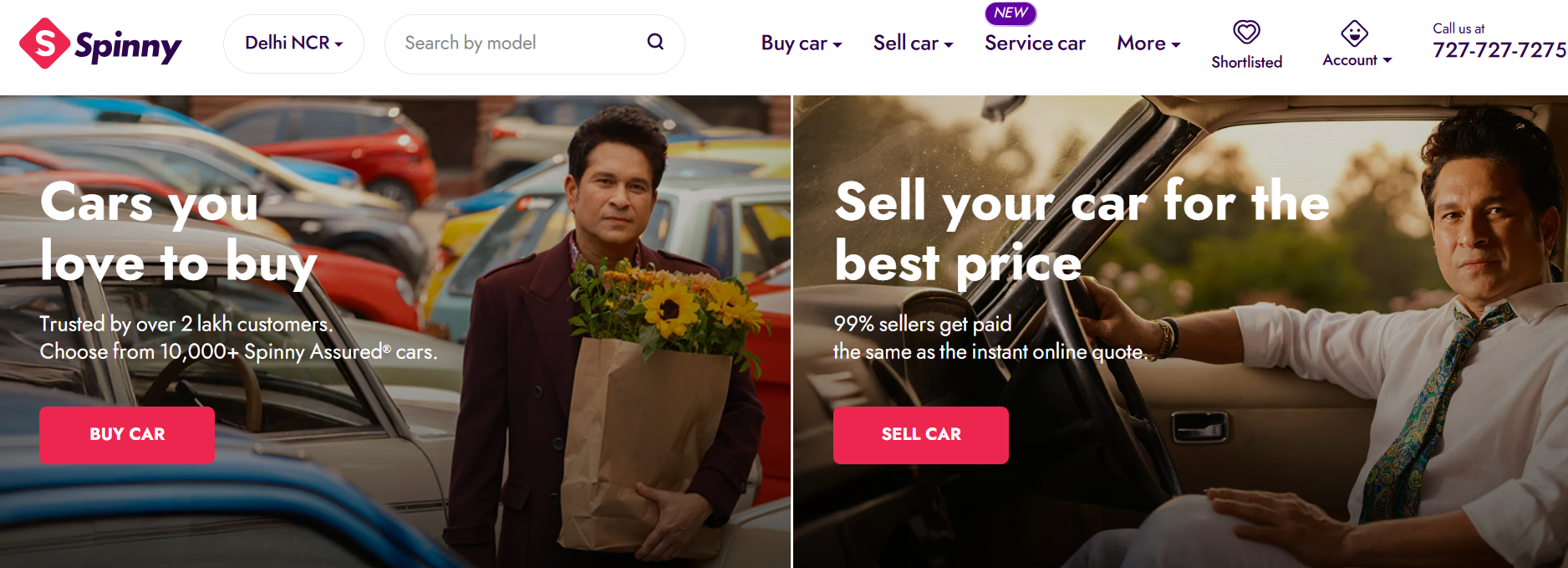Click the Account profile icon
This screenshot has height=568, width=1568.
pyautogui.click(x=1354, y=33)
